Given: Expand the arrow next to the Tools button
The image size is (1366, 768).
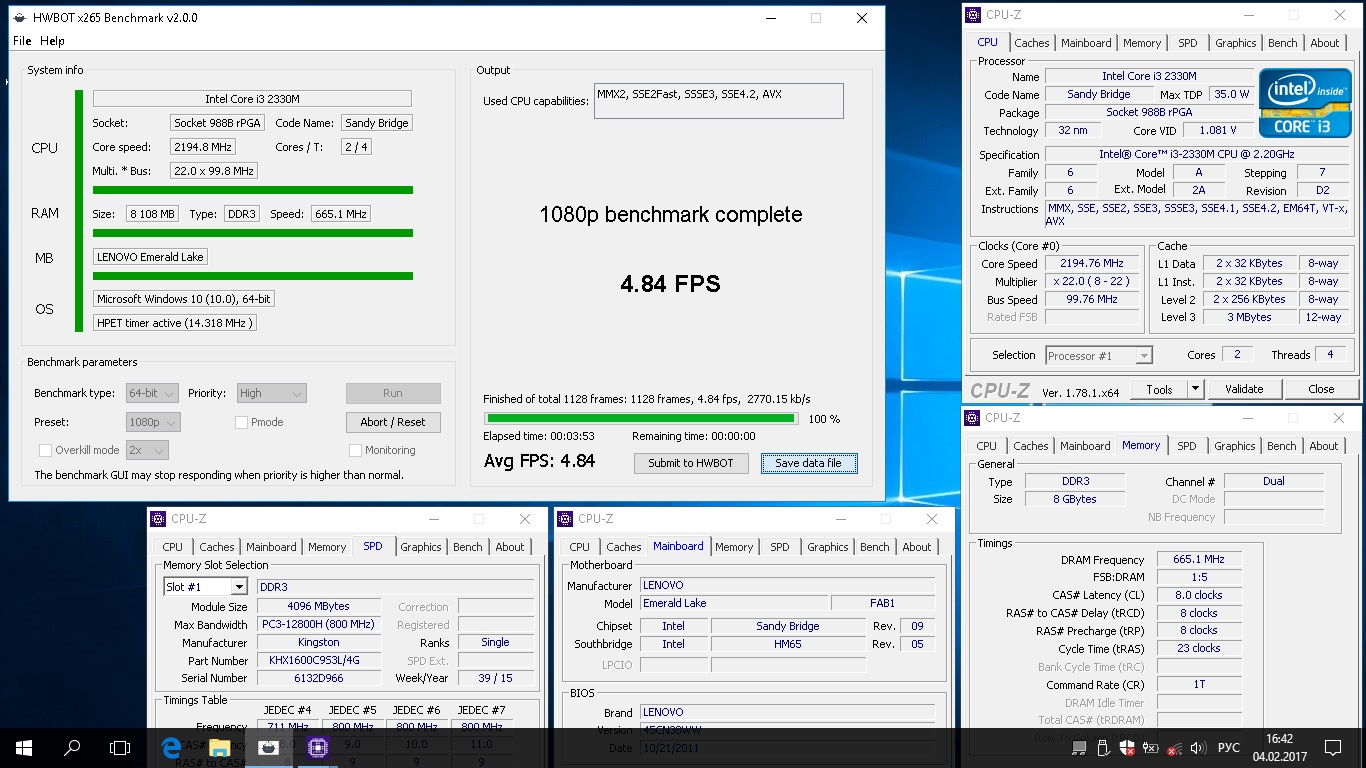Looking at the screenshot, I should (x=1195, y=389).
